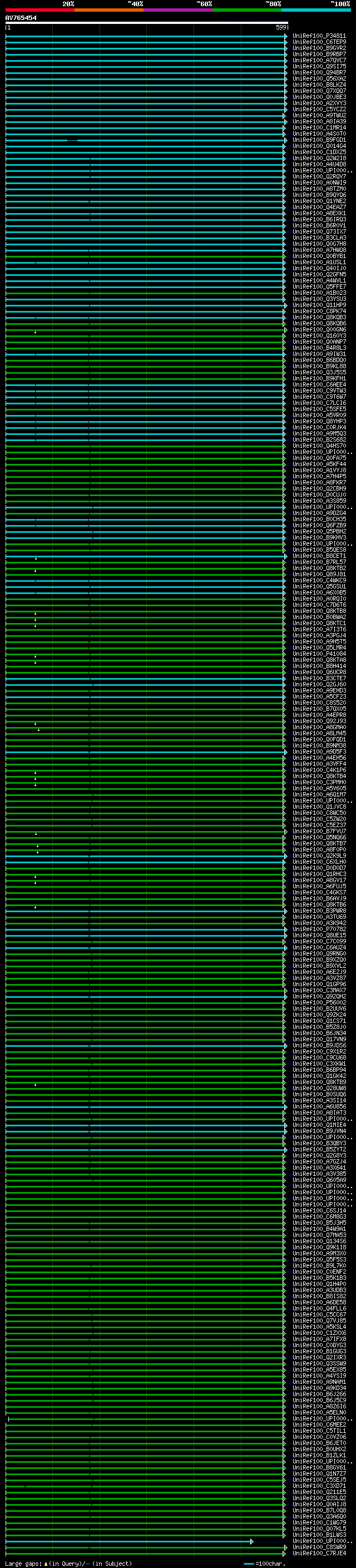This screenshot has width=356, height=1568.
Task: Click the end position label 599
Action: [280, 28]
